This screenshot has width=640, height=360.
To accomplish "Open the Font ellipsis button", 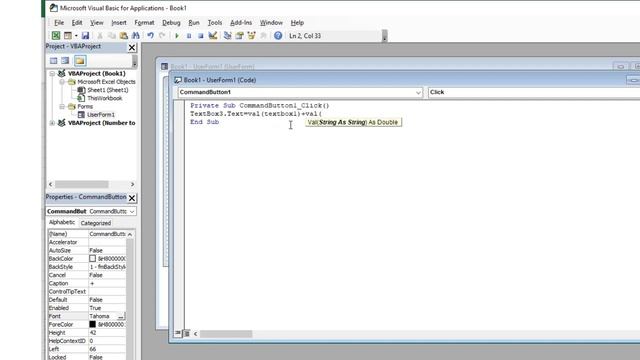I will coord(121,316).
